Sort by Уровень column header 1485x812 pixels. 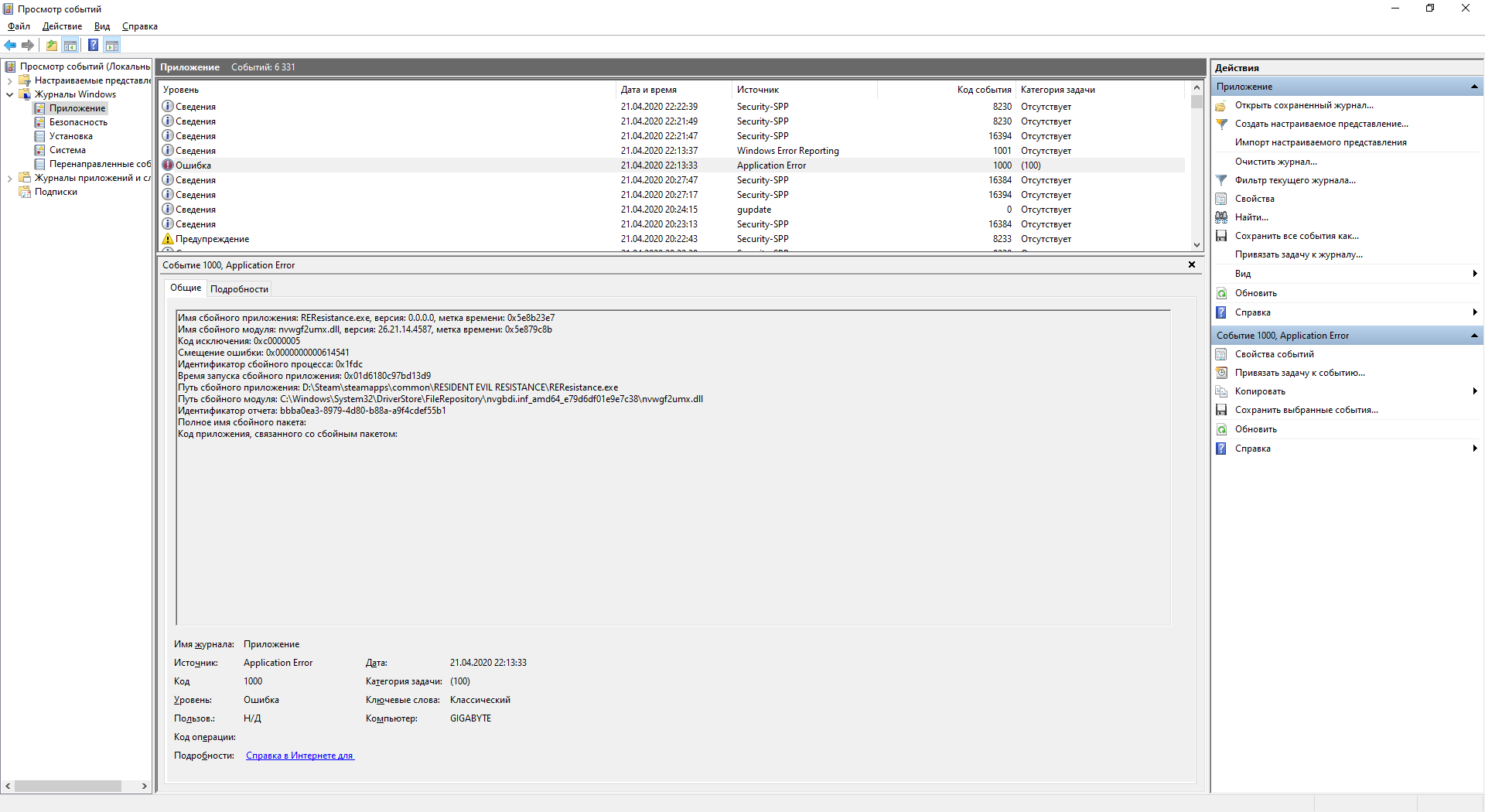(387, 90)
